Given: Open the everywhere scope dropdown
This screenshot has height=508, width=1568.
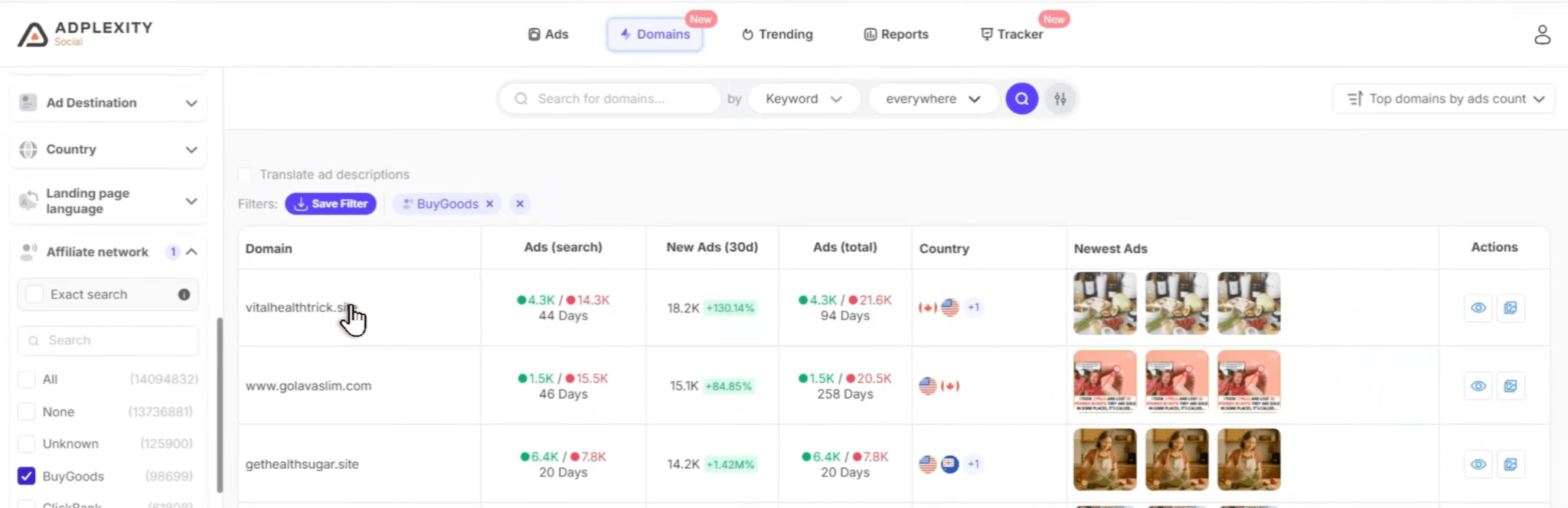Looking at the screenshot, I should (x=933, y=99).
